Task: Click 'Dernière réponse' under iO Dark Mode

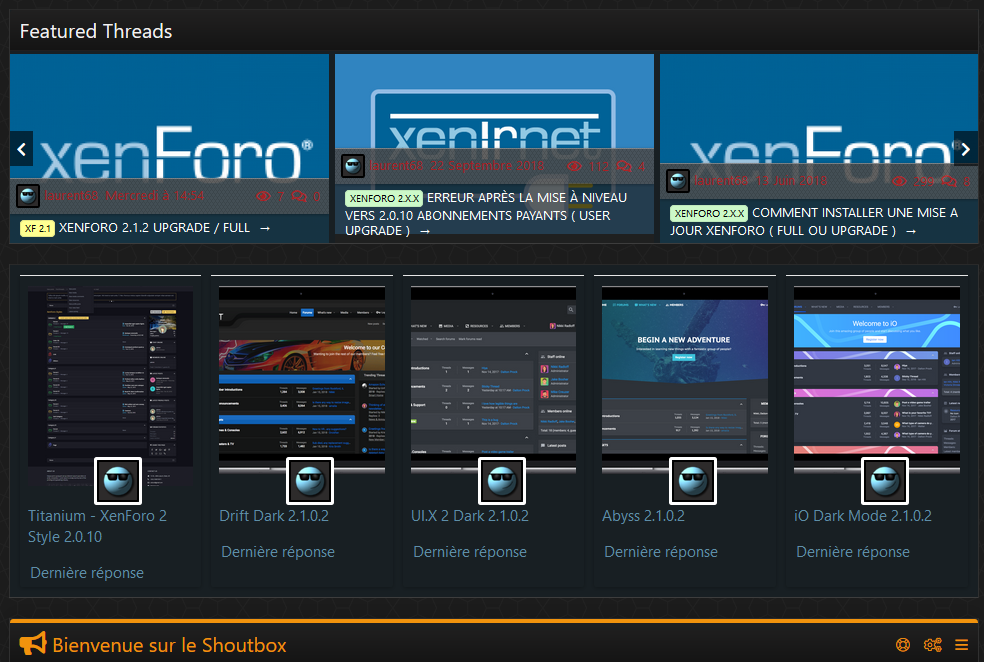Action: (853, 552)
